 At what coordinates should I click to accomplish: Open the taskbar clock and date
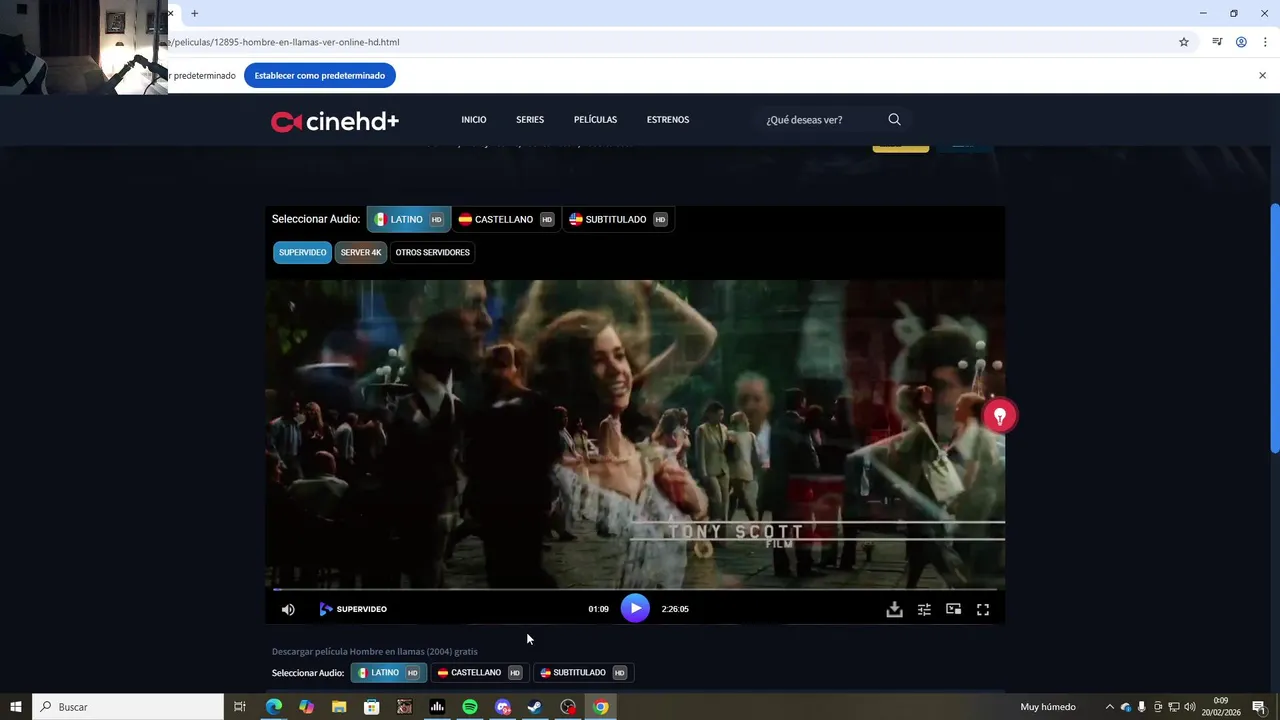coord(1221,707)
